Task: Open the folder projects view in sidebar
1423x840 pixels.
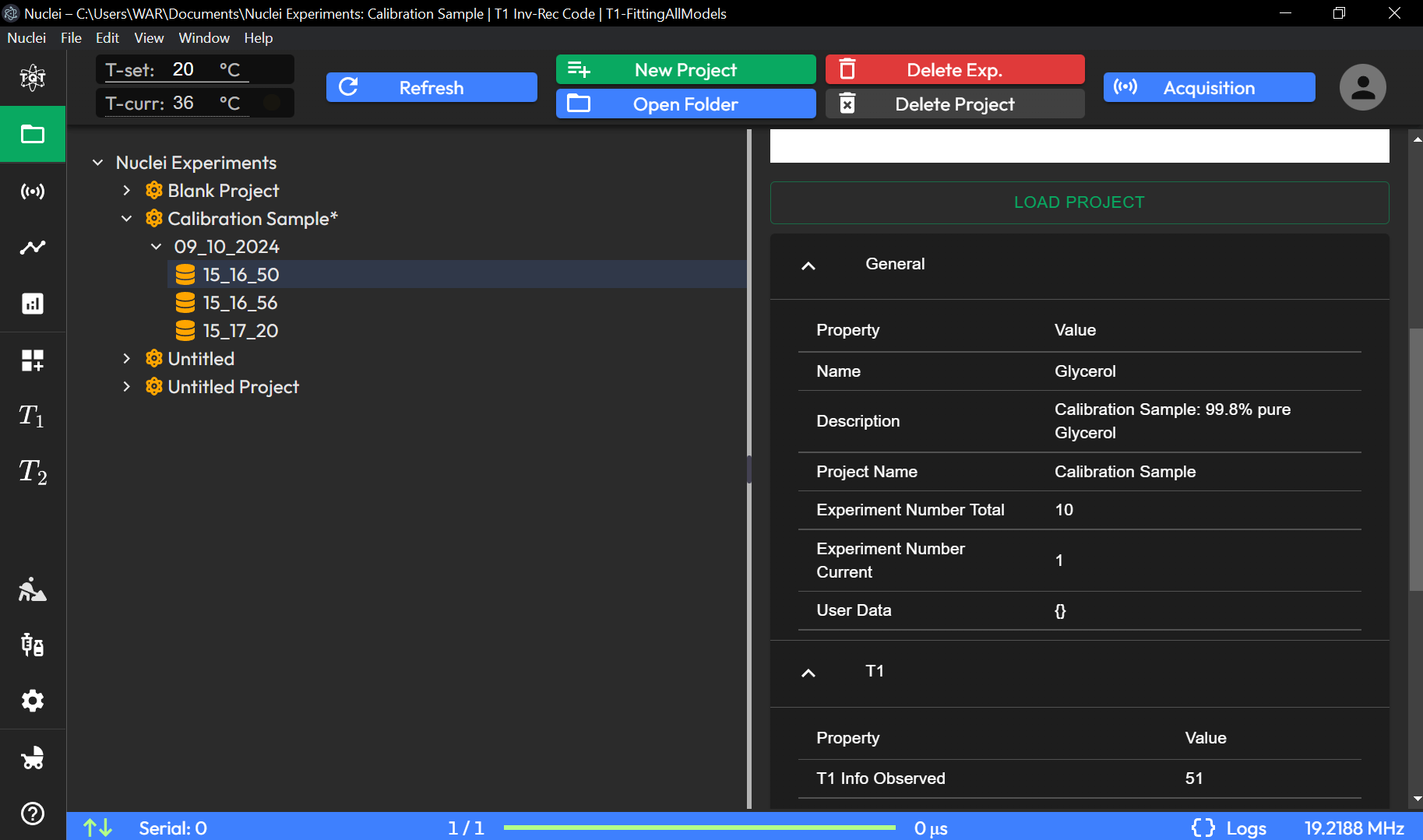Action: [33, 134]
